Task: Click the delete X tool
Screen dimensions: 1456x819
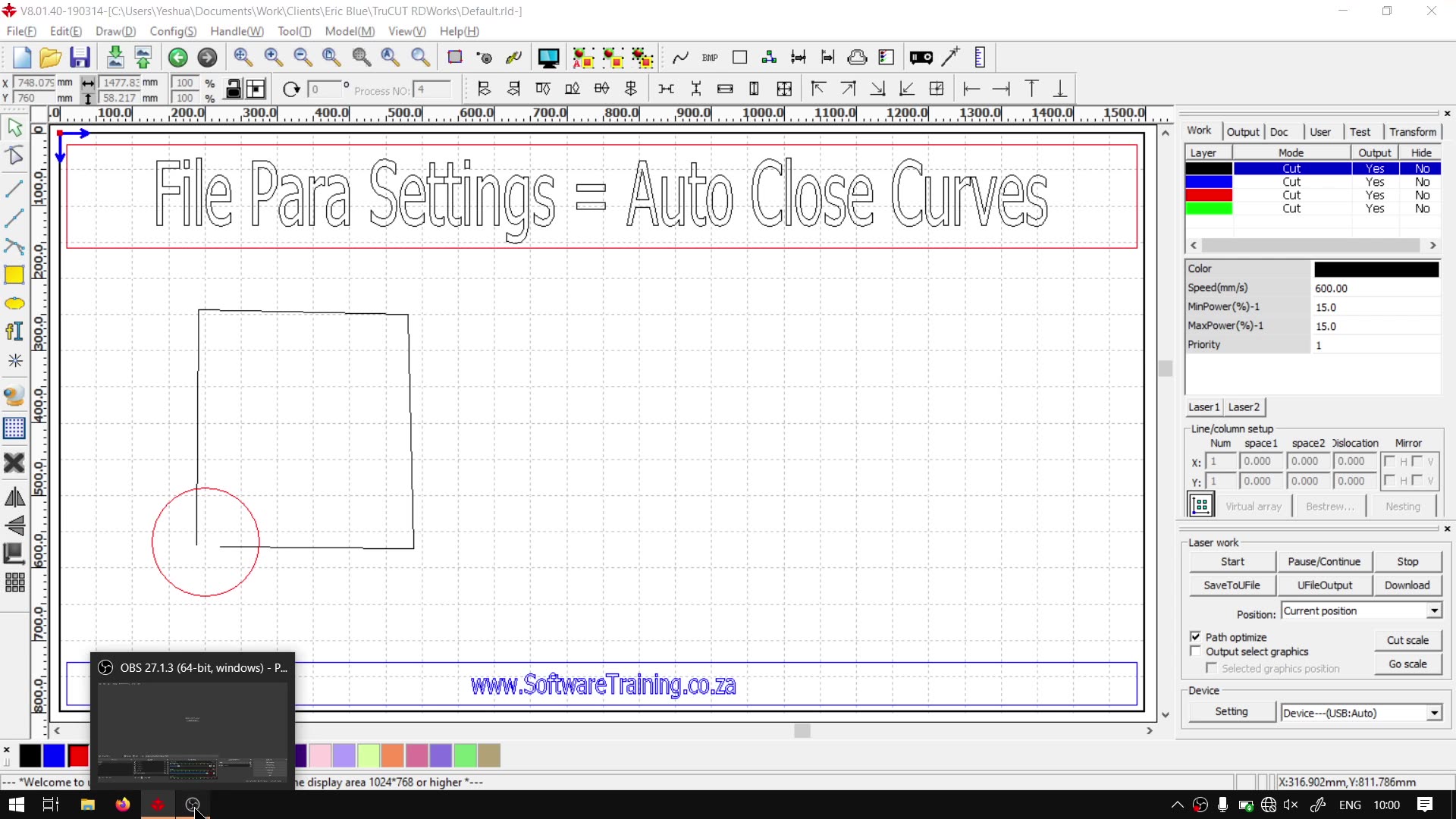Action: 14,463
